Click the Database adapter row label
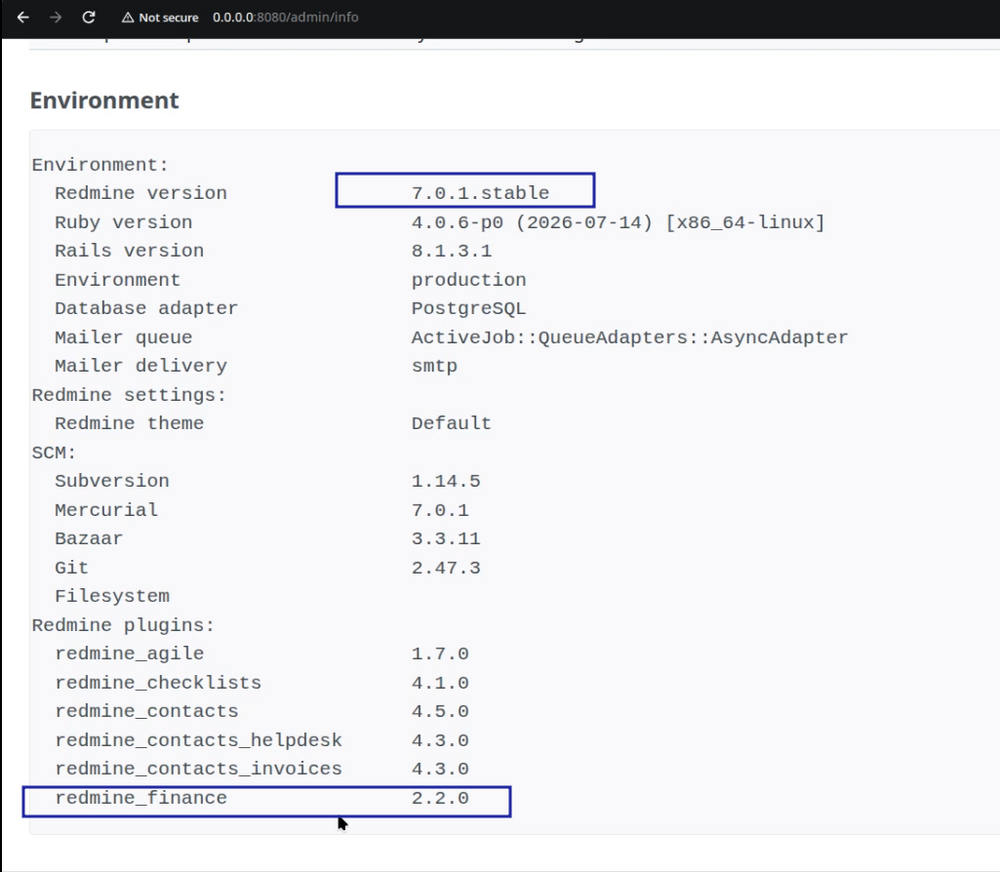The height and width of the screenshot is (872, 1000). click(147, 308)
